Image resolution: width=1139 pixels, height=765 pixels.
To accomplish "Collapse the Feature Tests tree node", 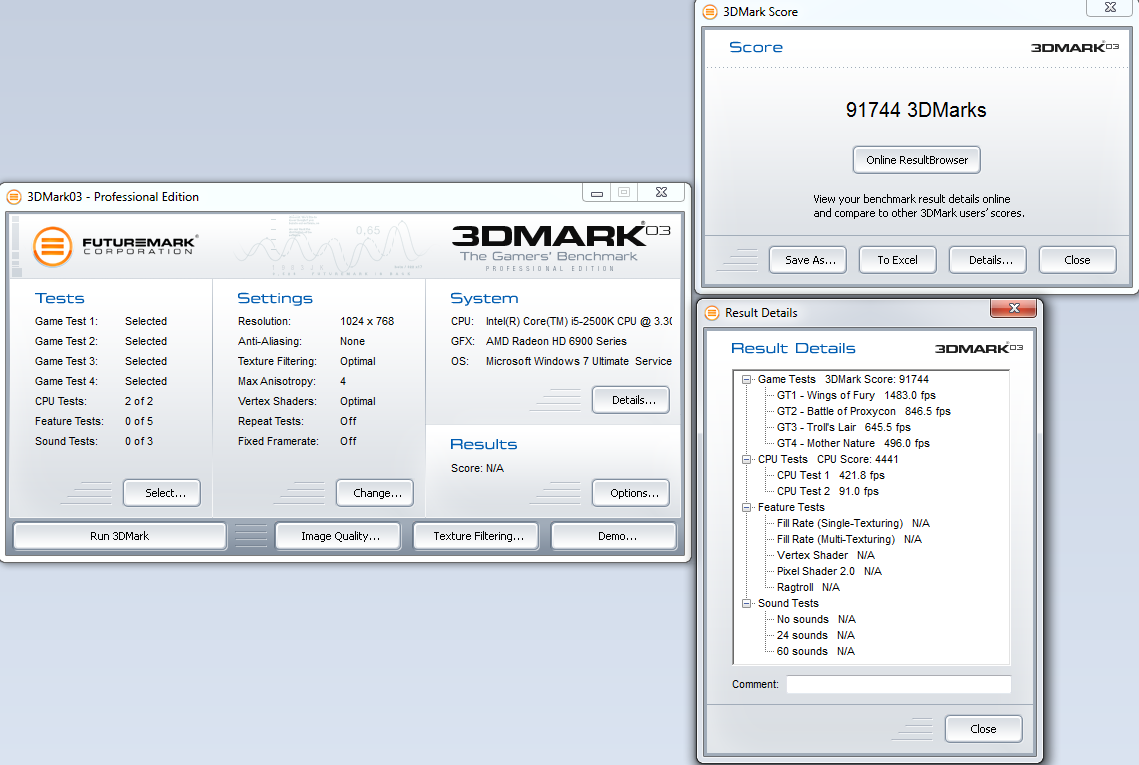I will click(x=747, y=507).
